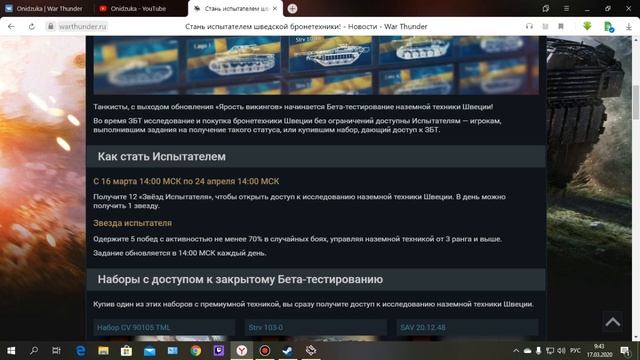Open the Windows notification center

(625, 351)
